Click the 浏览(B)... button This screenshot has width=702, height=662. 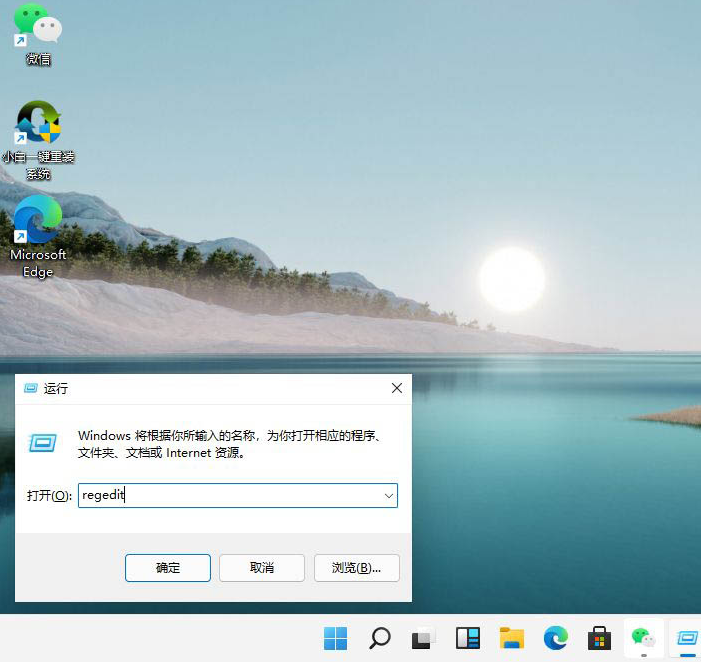[356, 567]
